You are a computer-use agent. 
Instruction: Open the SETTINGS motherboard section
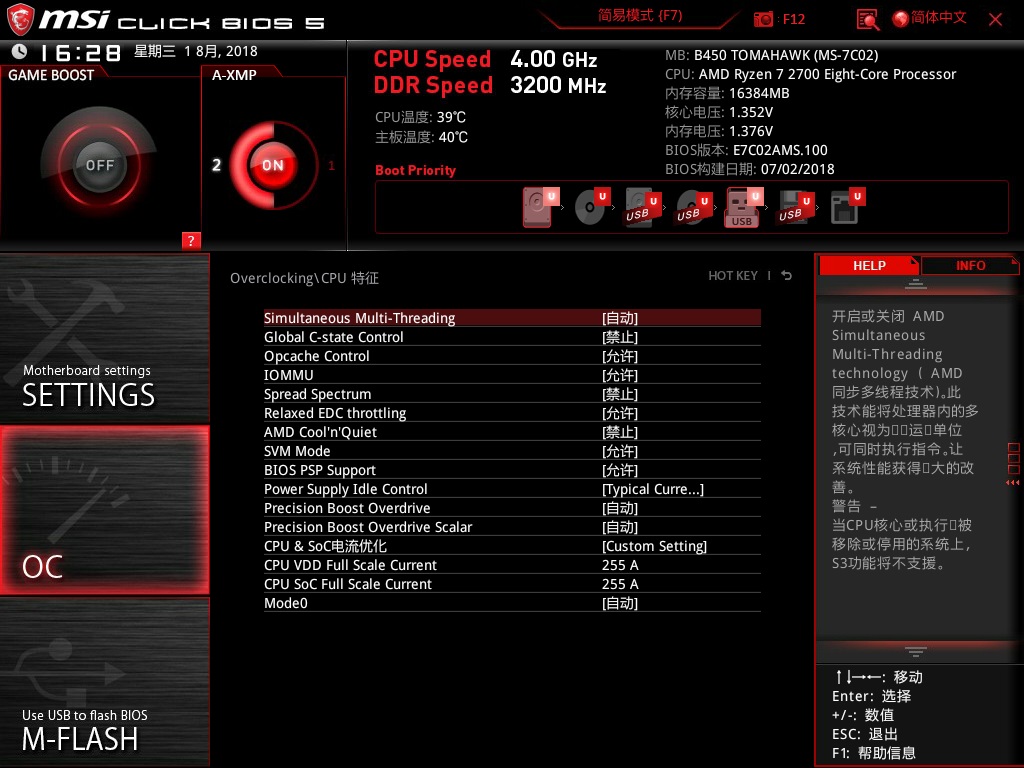click(x=104, y=338)
